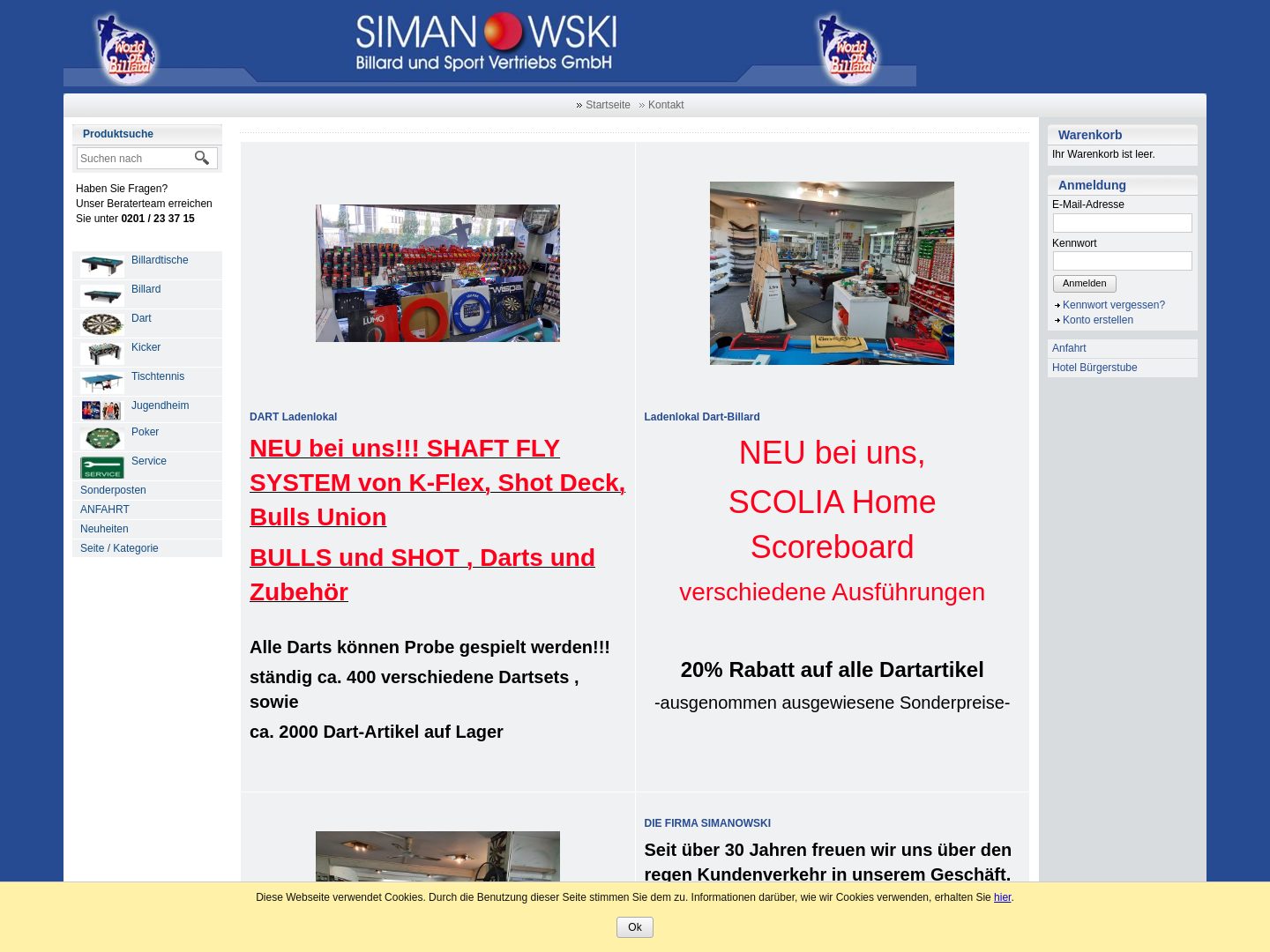Open the Poker category link
The image size is (1270, 952).
coord(145,432)
